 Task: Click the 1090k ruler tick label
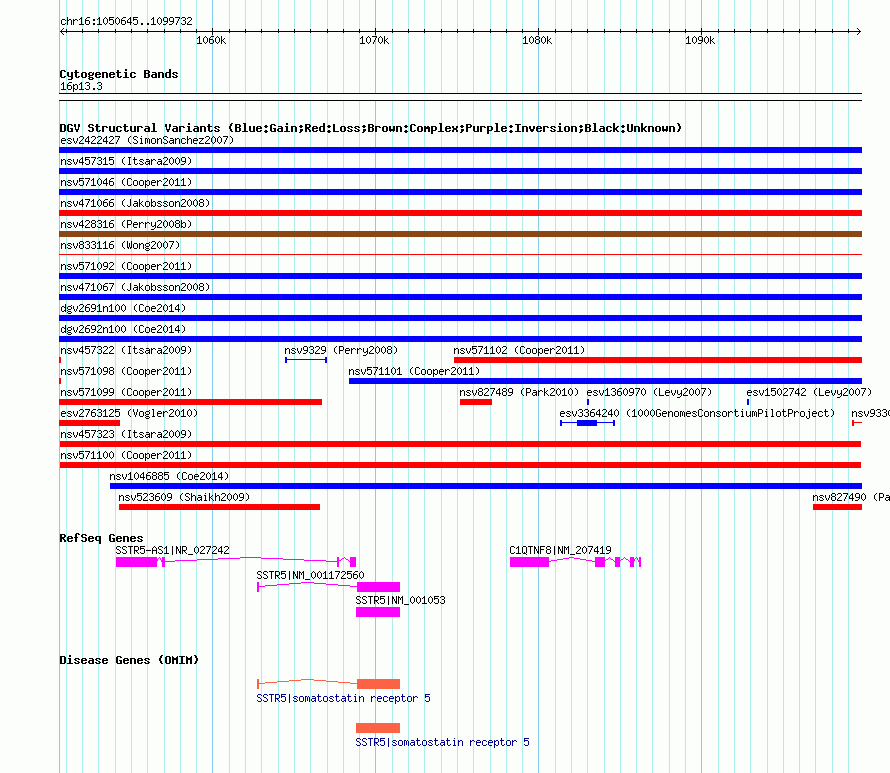coord(700,40)
